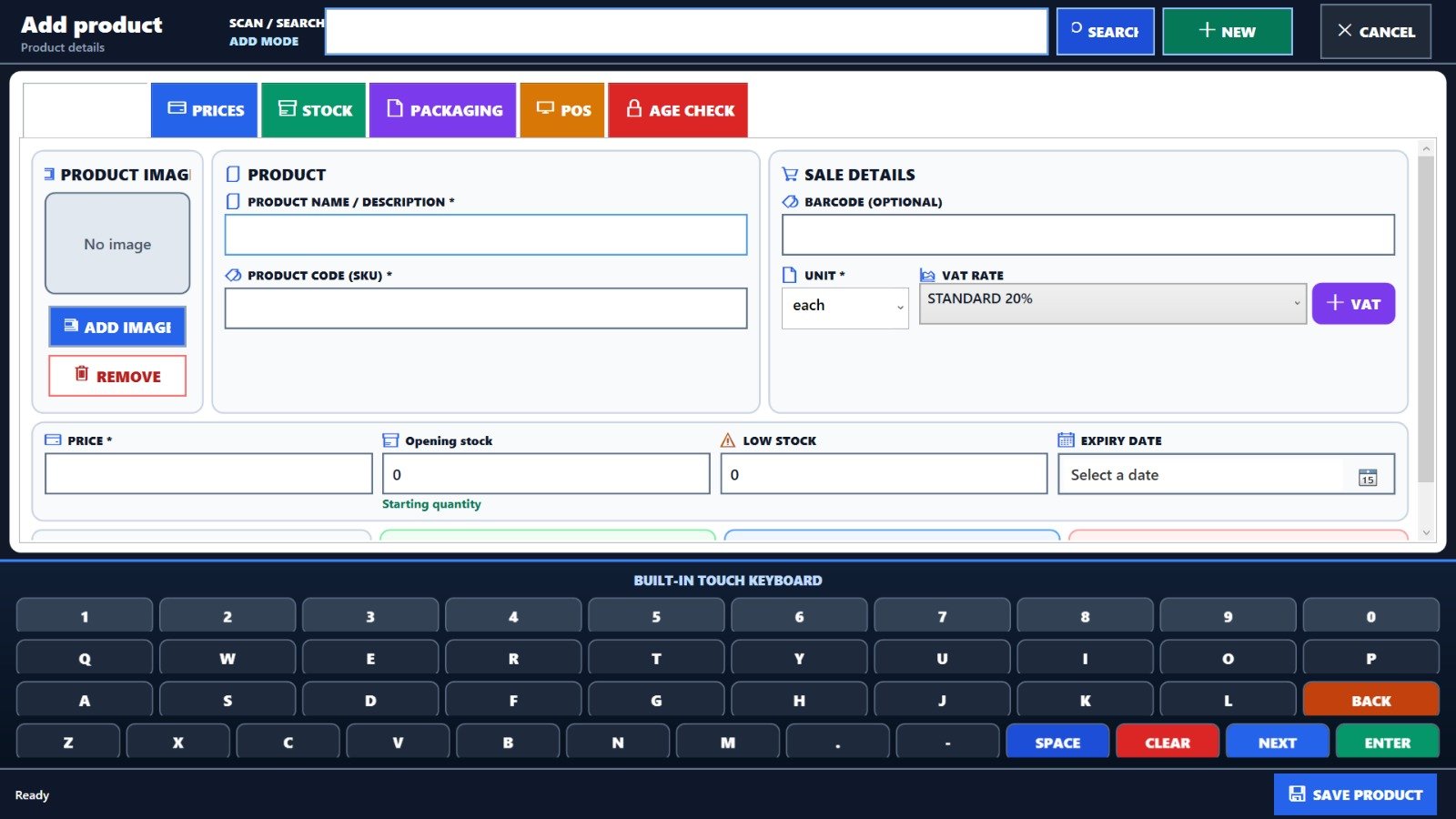The height and width of the screenshot is (819, 1456).
Task: Click the No image thumbnail placeholder
Action: click(x=117, y=243)
